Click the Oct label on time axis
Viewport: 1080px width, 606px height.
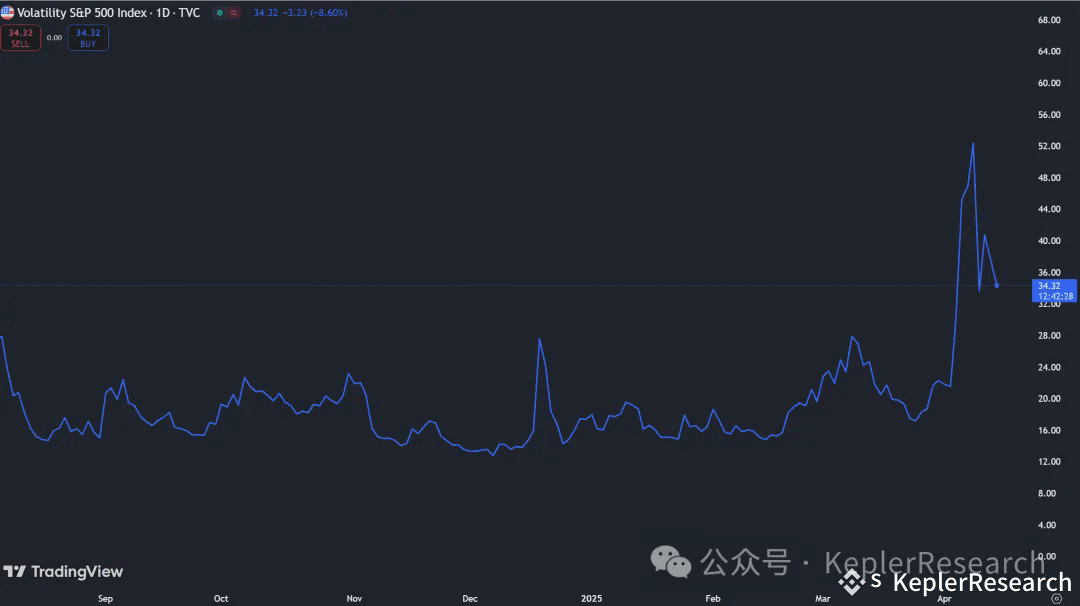pyautogui.click(x=221, y=599)
